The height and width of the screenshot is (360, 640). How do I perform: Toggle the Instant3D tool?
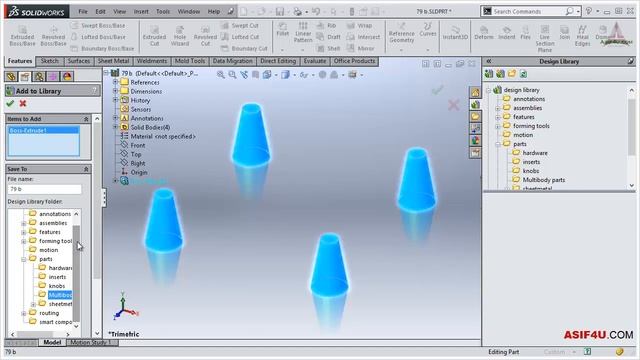455,33
